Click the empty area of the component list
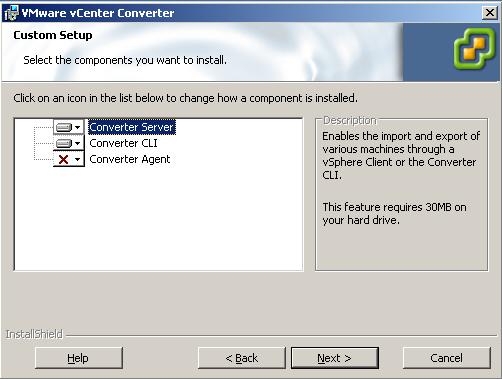The width and height of the screenshot is (502, 379). click(159, 220)
